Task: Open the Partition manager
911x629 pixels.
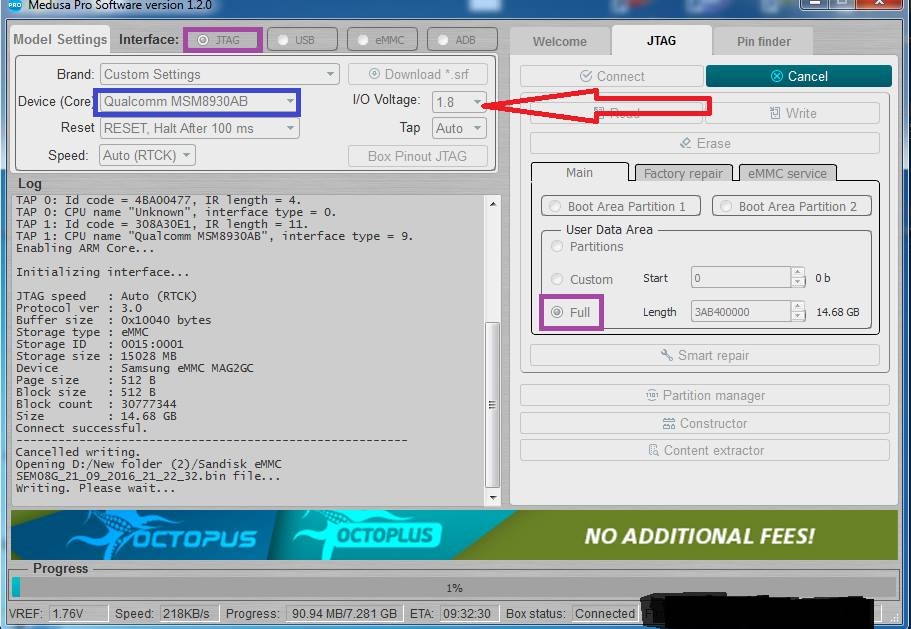Action: (x=705, y=396)
